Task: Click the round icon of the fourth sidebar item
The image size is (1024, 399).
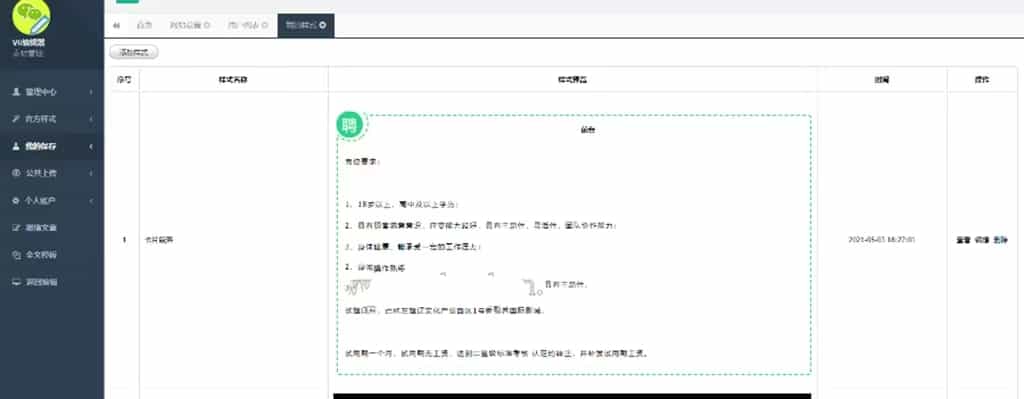Action: click(x=16, y=173)
